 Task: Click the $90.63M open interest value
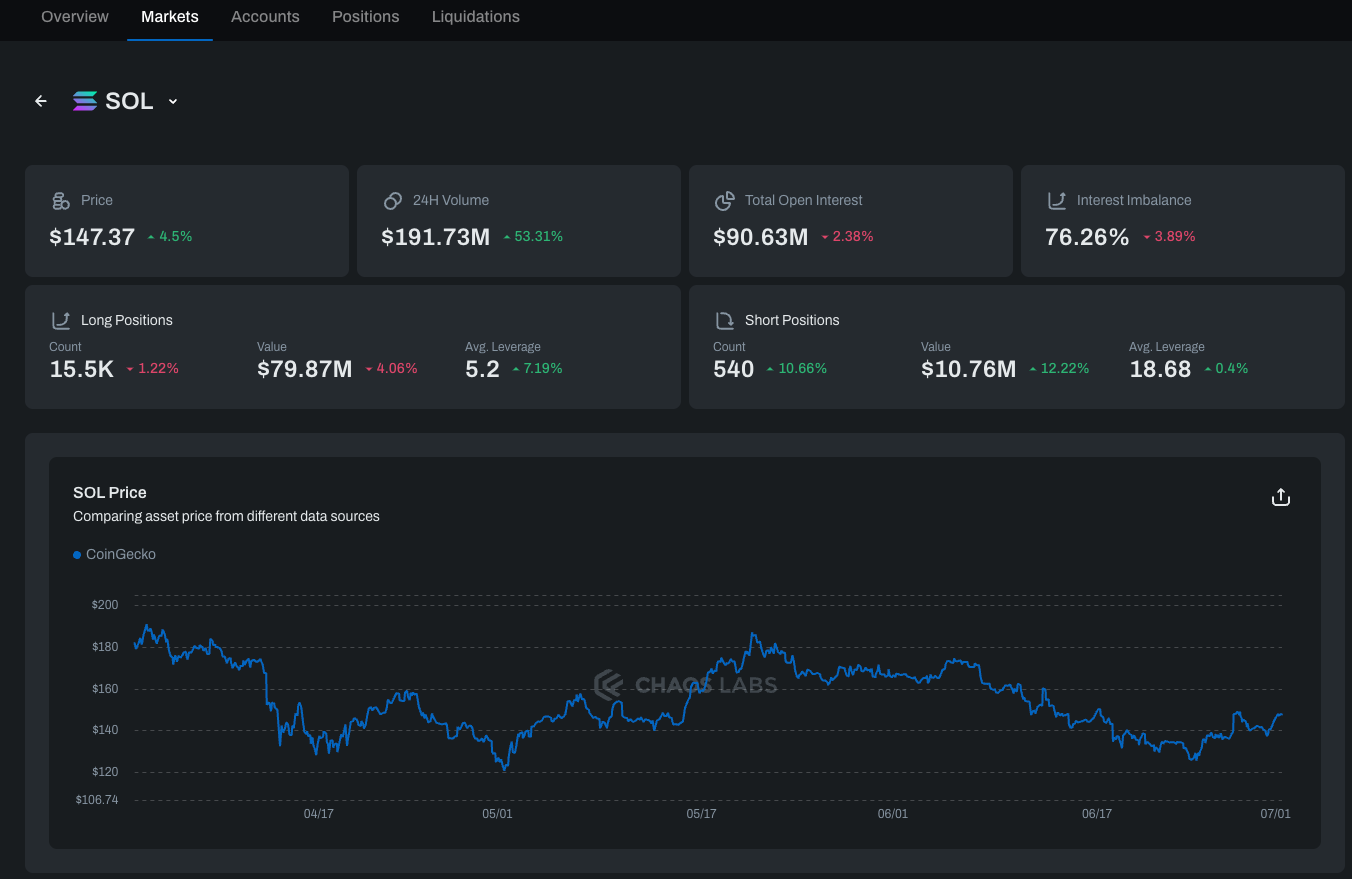pos(761,237)
